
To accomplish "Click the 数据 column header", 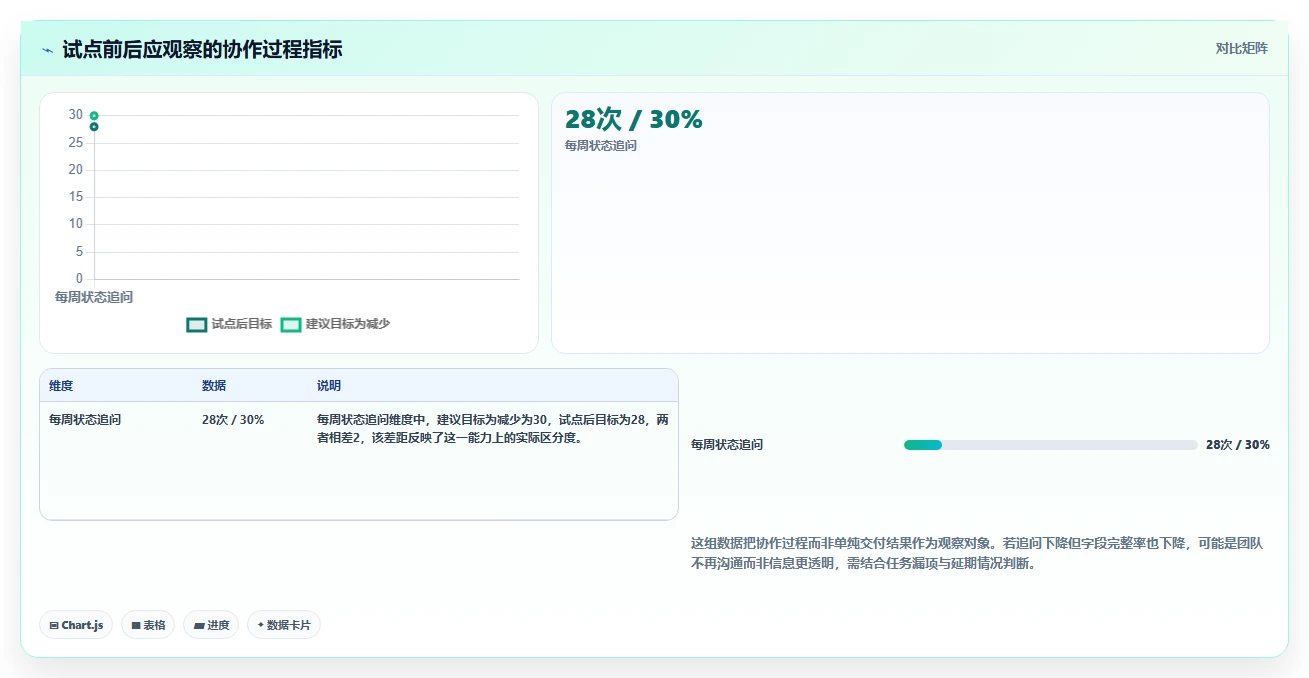I will click(x=214, y=386).
